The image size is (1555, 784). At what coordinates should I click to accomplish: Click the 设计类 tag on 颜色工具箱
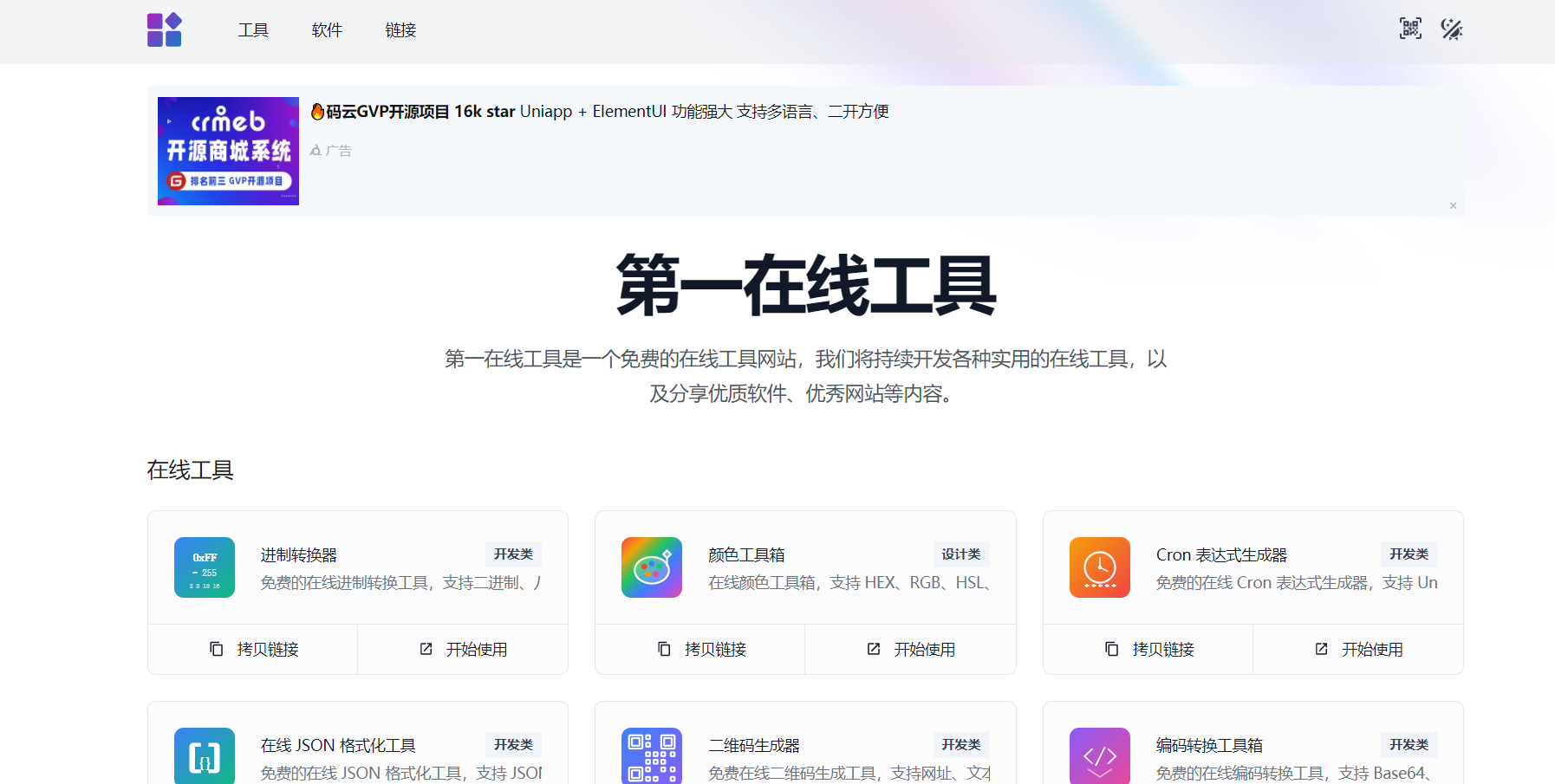[x=960, y=554]
